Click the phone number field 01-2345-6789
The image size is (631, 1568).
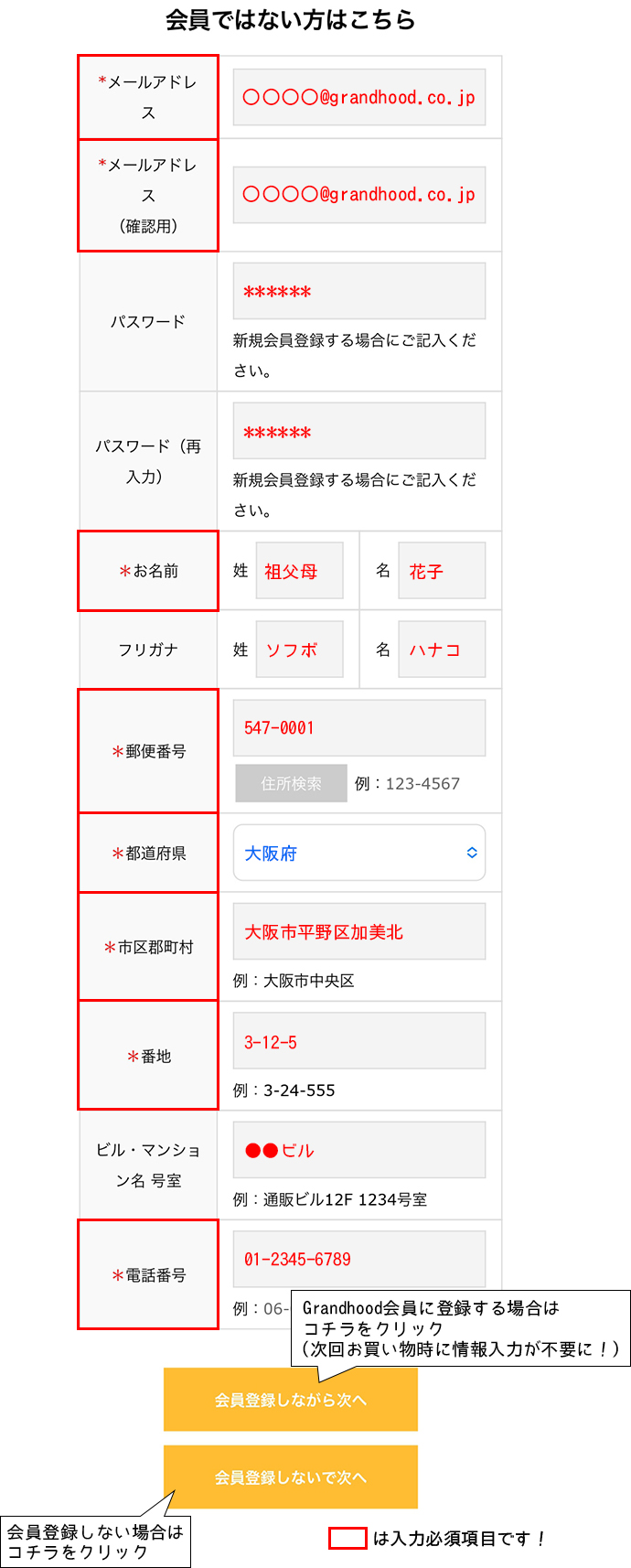359,1259
